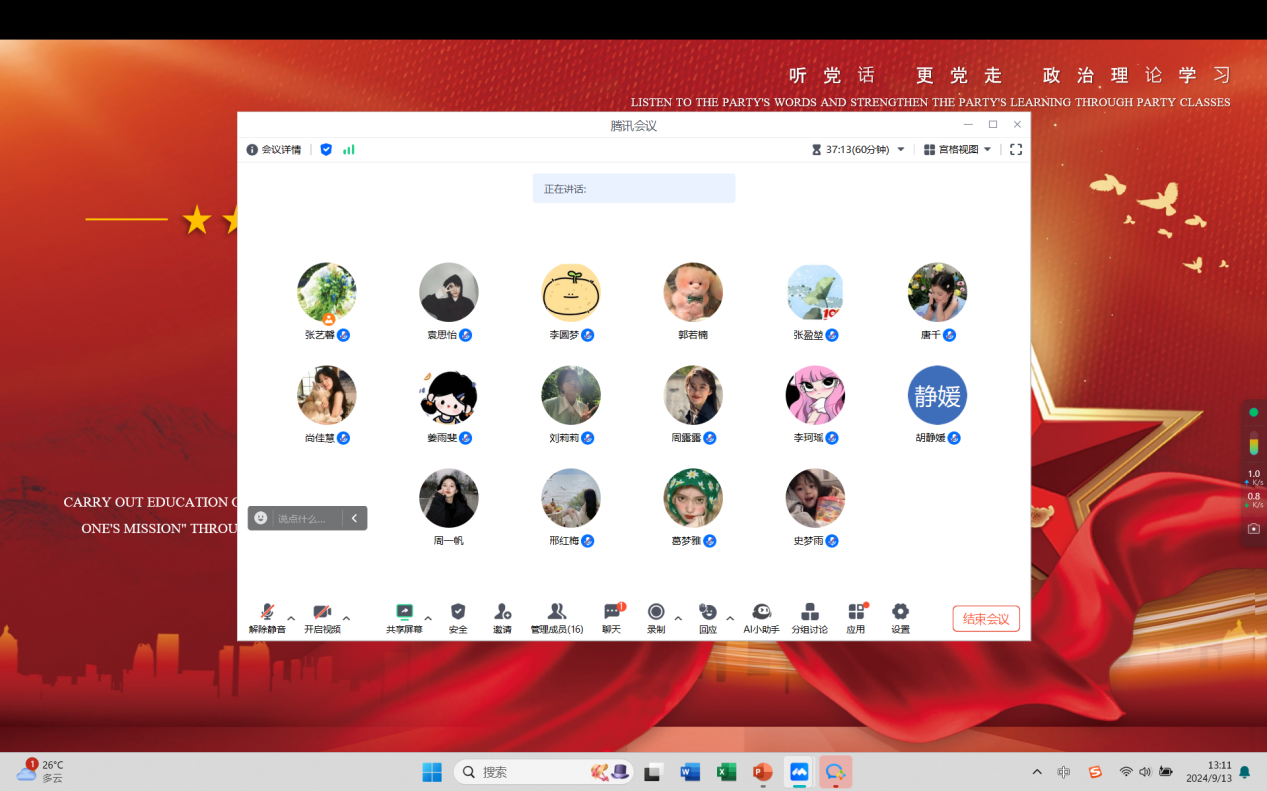Unmute microphone with 解除静音
Image resolution: width=1267 pixels, height=791 pixels.
click(x=267, y=613)
